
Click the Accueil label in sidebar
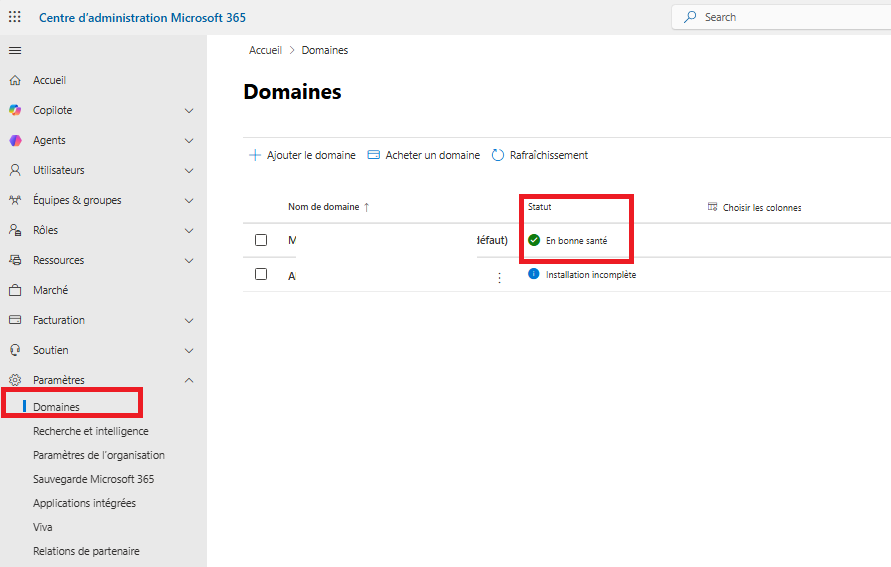point(49,80)
